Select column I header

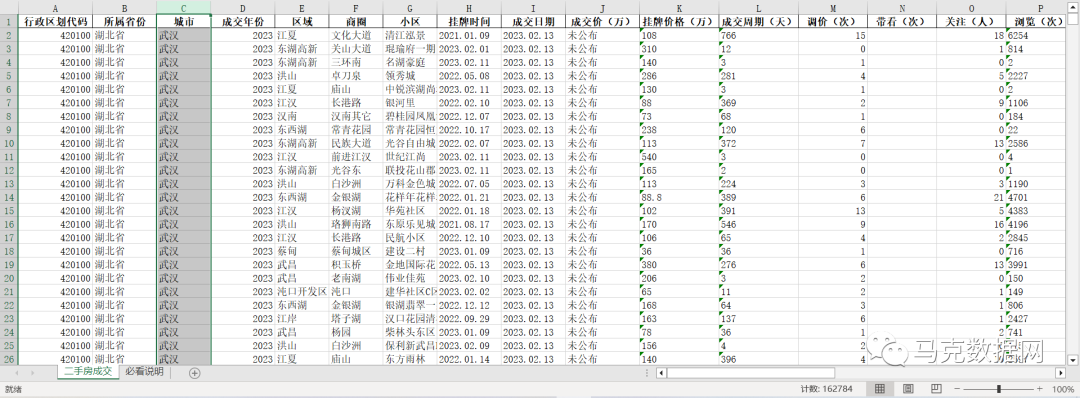pyautogui.click(x=533, y=8)
